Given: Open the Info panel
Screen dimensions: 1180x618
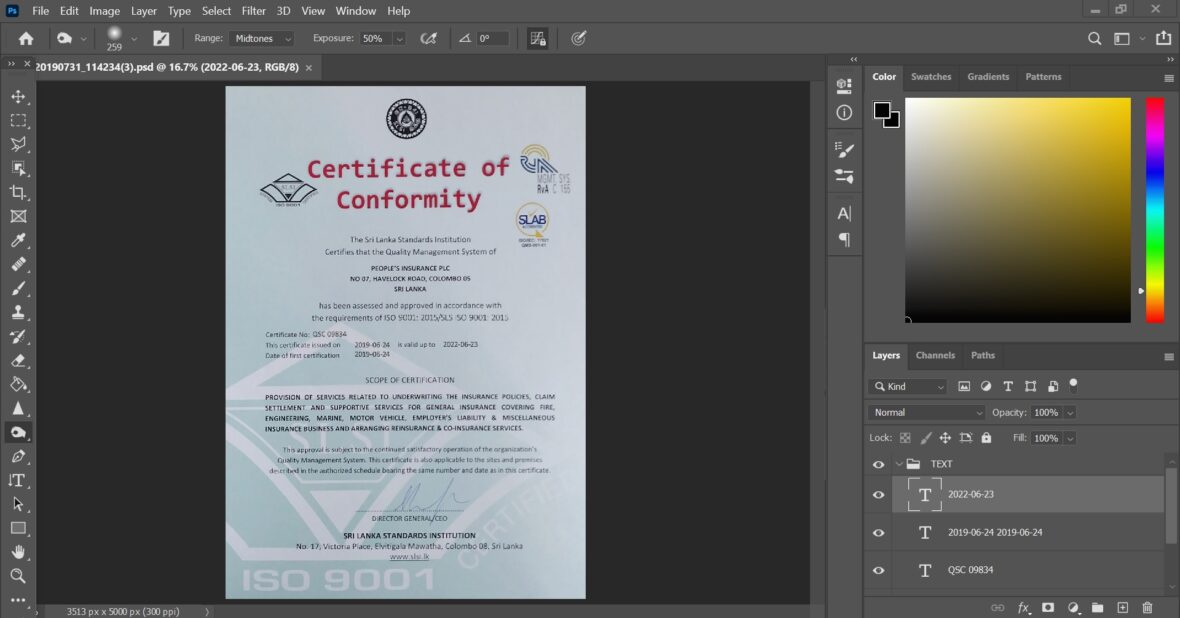Looking at the screenshot, I should 843,112.
